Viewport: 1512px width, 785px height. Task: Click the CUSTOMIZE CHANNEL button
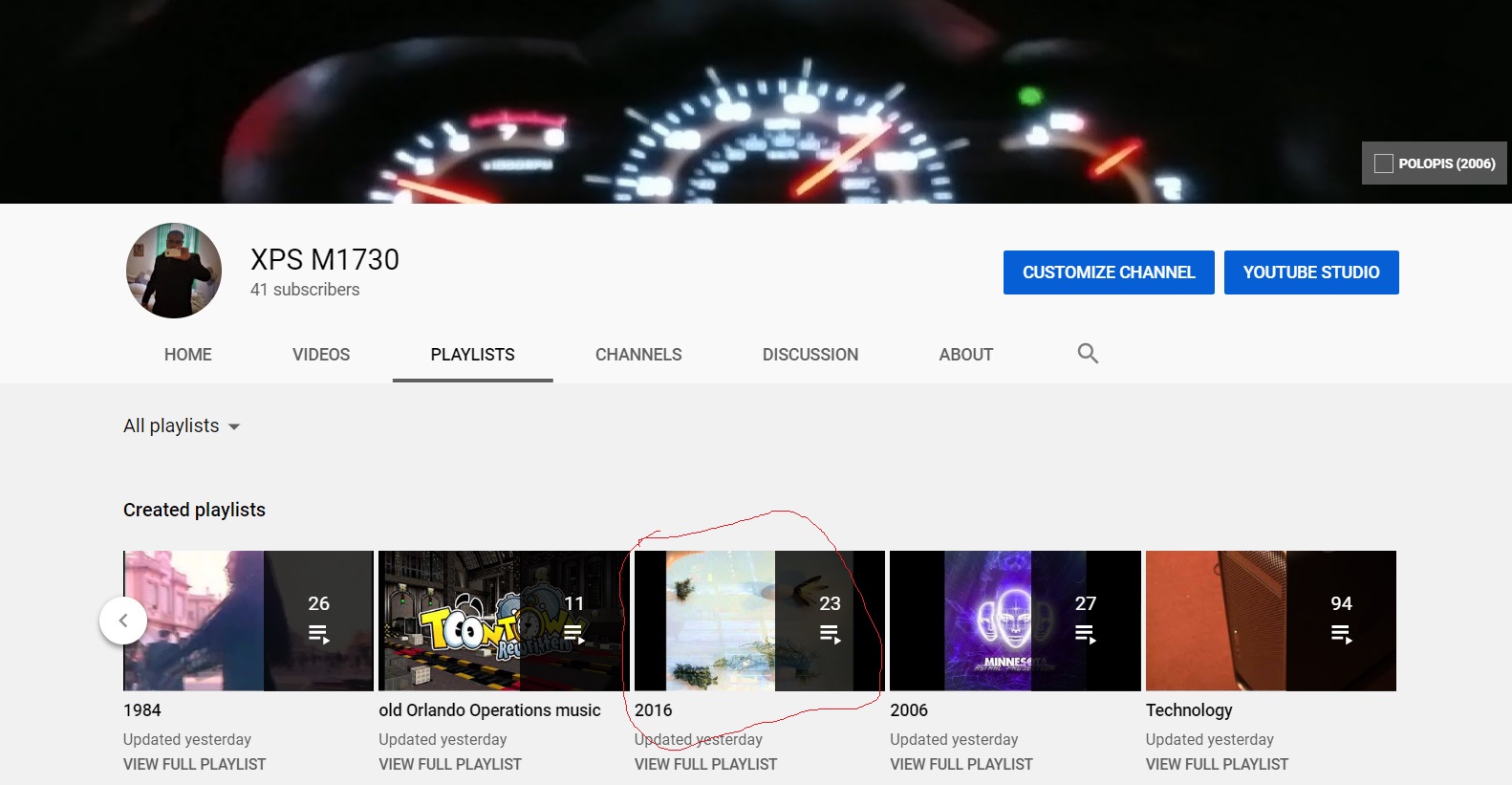pos(1109,273)
